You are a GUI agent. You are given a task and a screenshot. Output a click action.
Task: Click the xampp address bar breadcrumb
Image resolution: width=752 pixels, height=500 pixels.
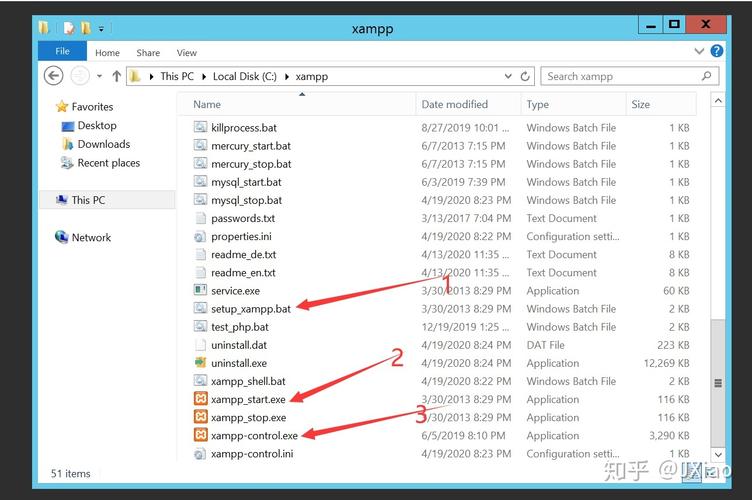coord(312,76)
